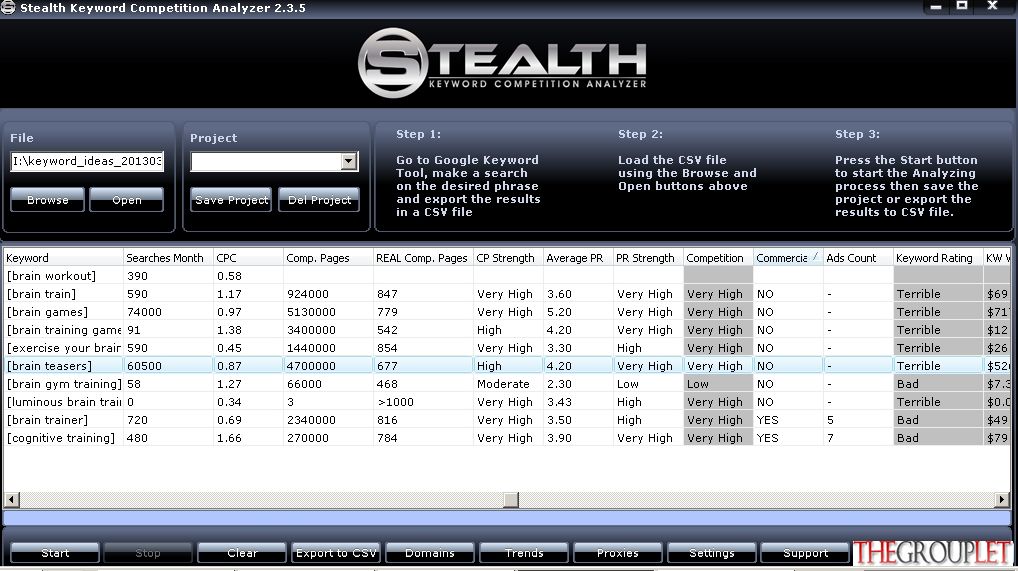The width and height of the screenshot is (1018, 571).
Task: Select the [exercise your brain] keyword row
Action: [506, 348]
